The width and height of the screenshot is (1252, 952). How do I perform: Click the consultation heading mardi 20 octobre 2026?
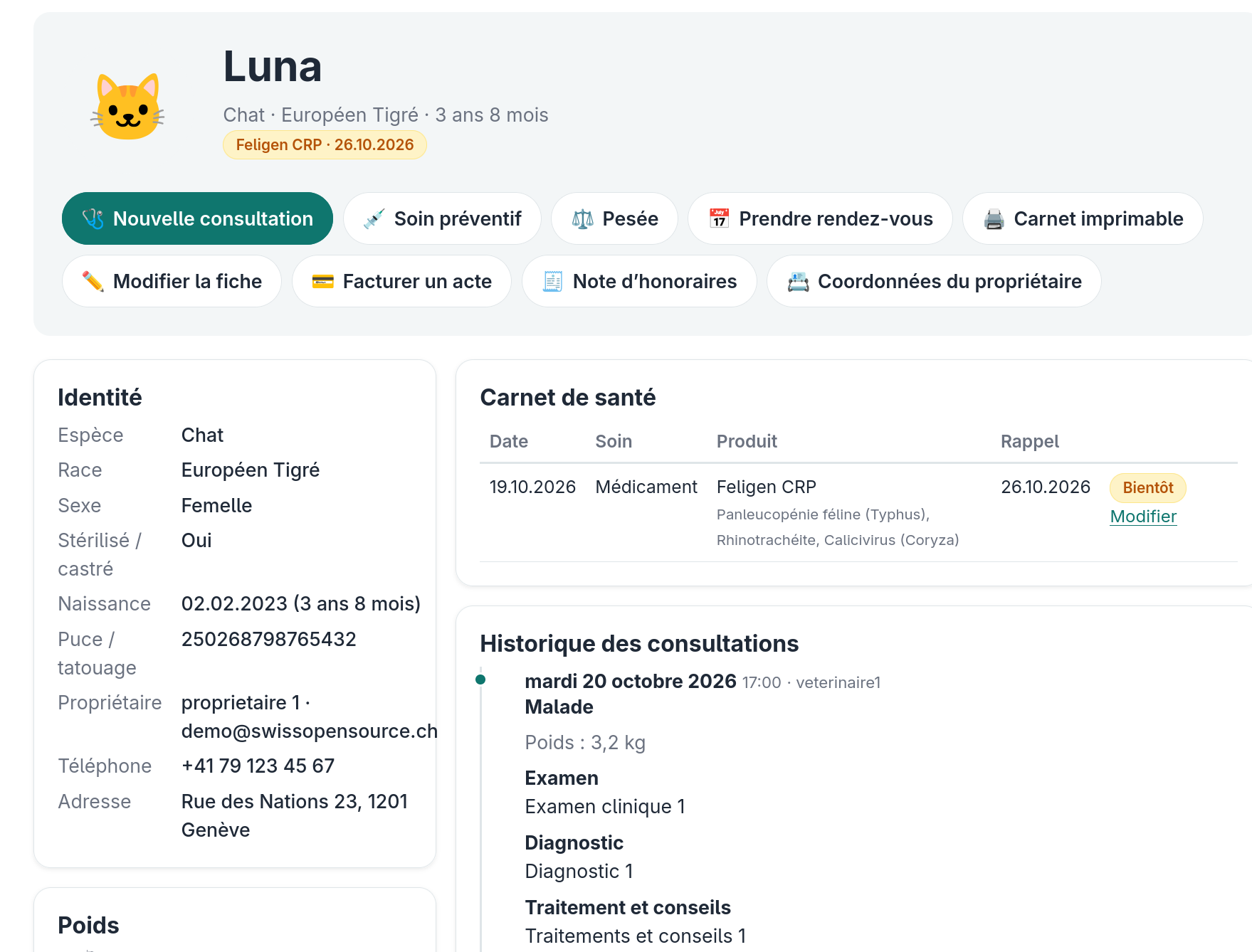click(x=631, y=682)
